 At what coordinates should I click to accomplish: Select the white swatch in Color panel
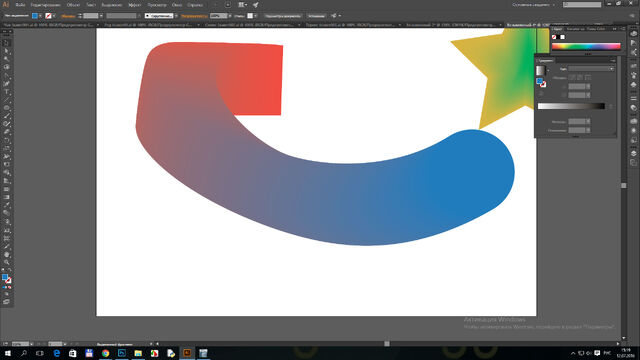click(563, 37)
